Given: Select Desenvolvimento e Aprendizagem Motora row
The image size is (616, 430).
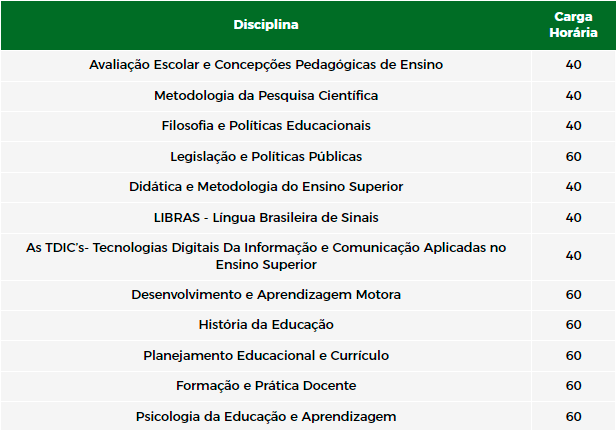Looking at the screenshot, I should click(x=308, y=295).
